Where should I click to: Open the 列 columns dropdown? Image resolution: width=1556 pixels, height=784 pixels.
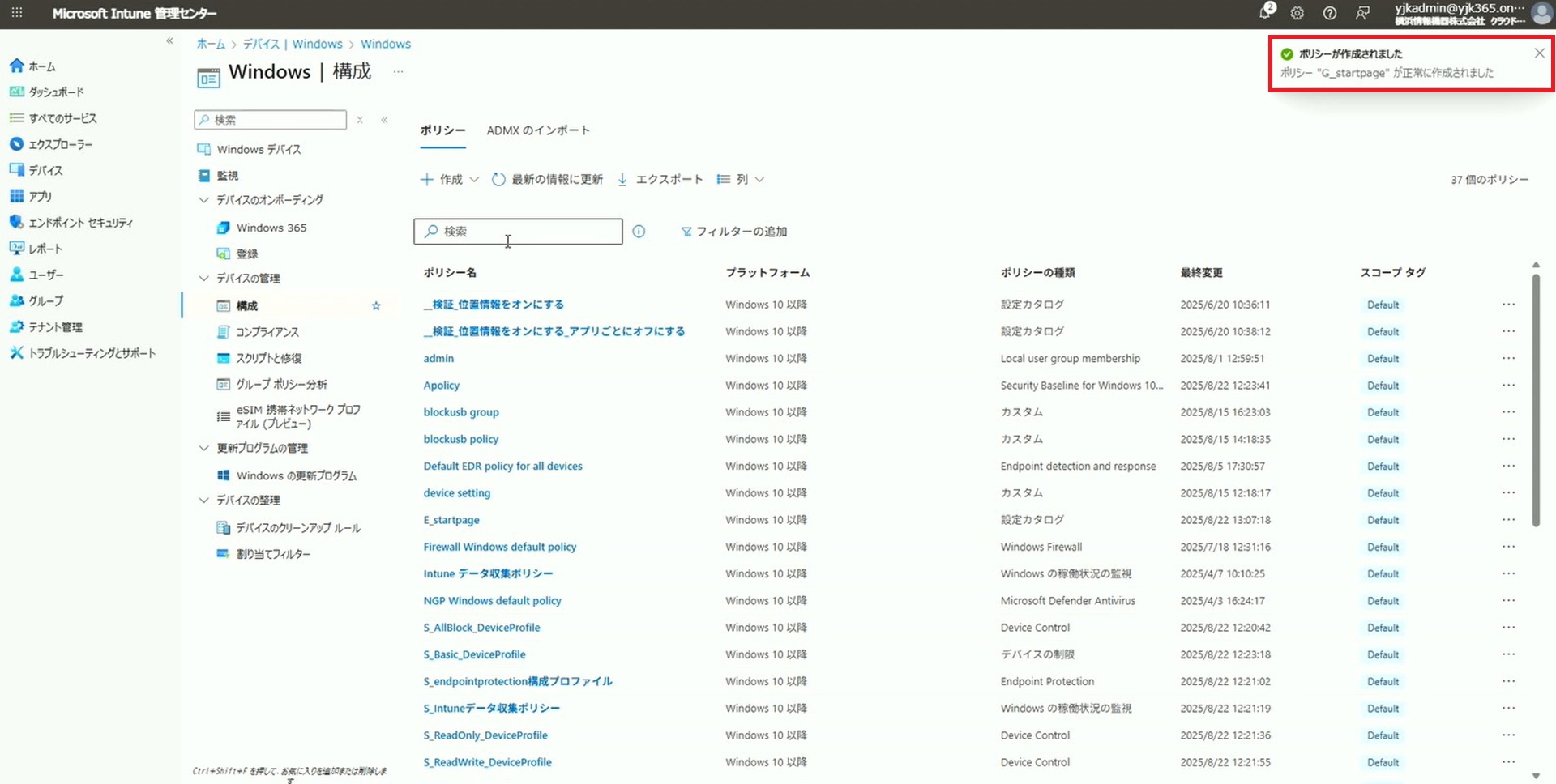coord(741,180)
